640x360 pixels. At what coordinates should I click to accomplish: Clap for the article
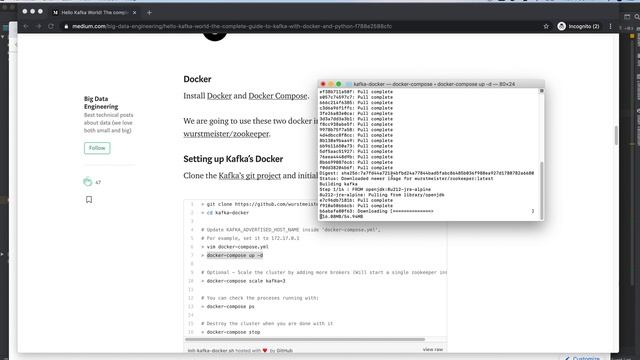point(87,182)
